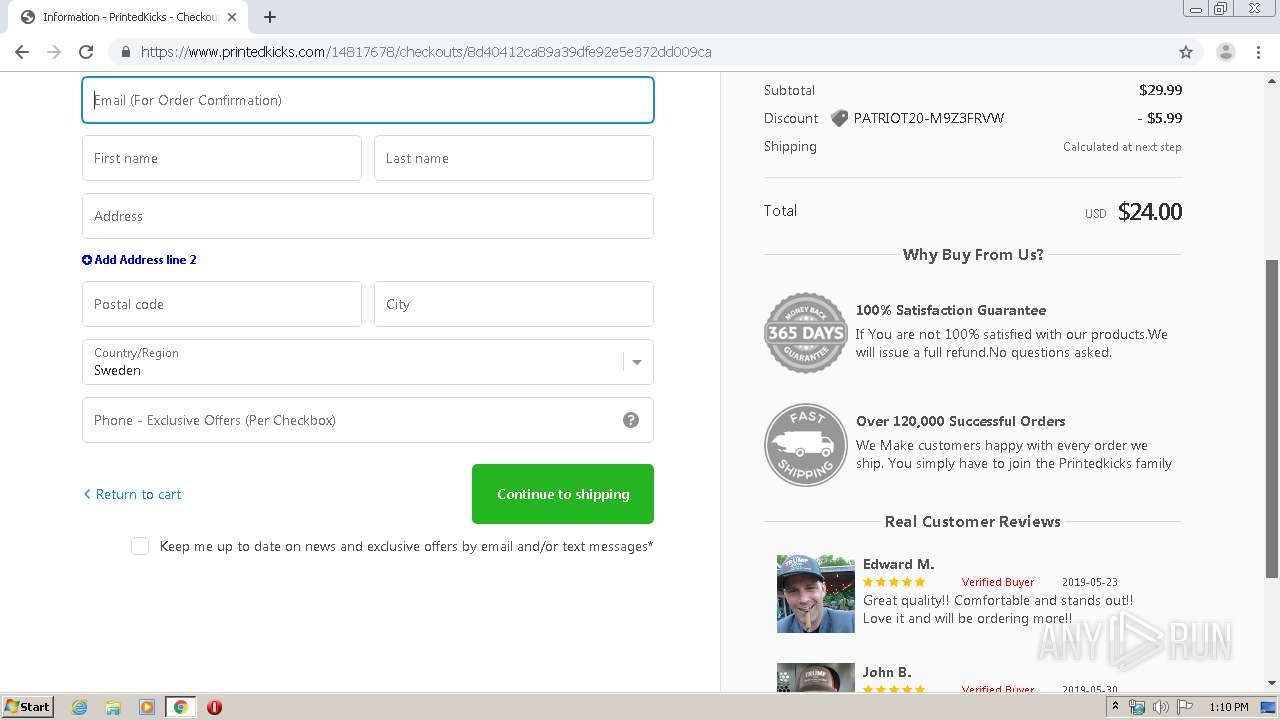The height and width of the screenshot is (720, 1280).
Task: Open the file explorer taskbar icon
Action: 113,707
